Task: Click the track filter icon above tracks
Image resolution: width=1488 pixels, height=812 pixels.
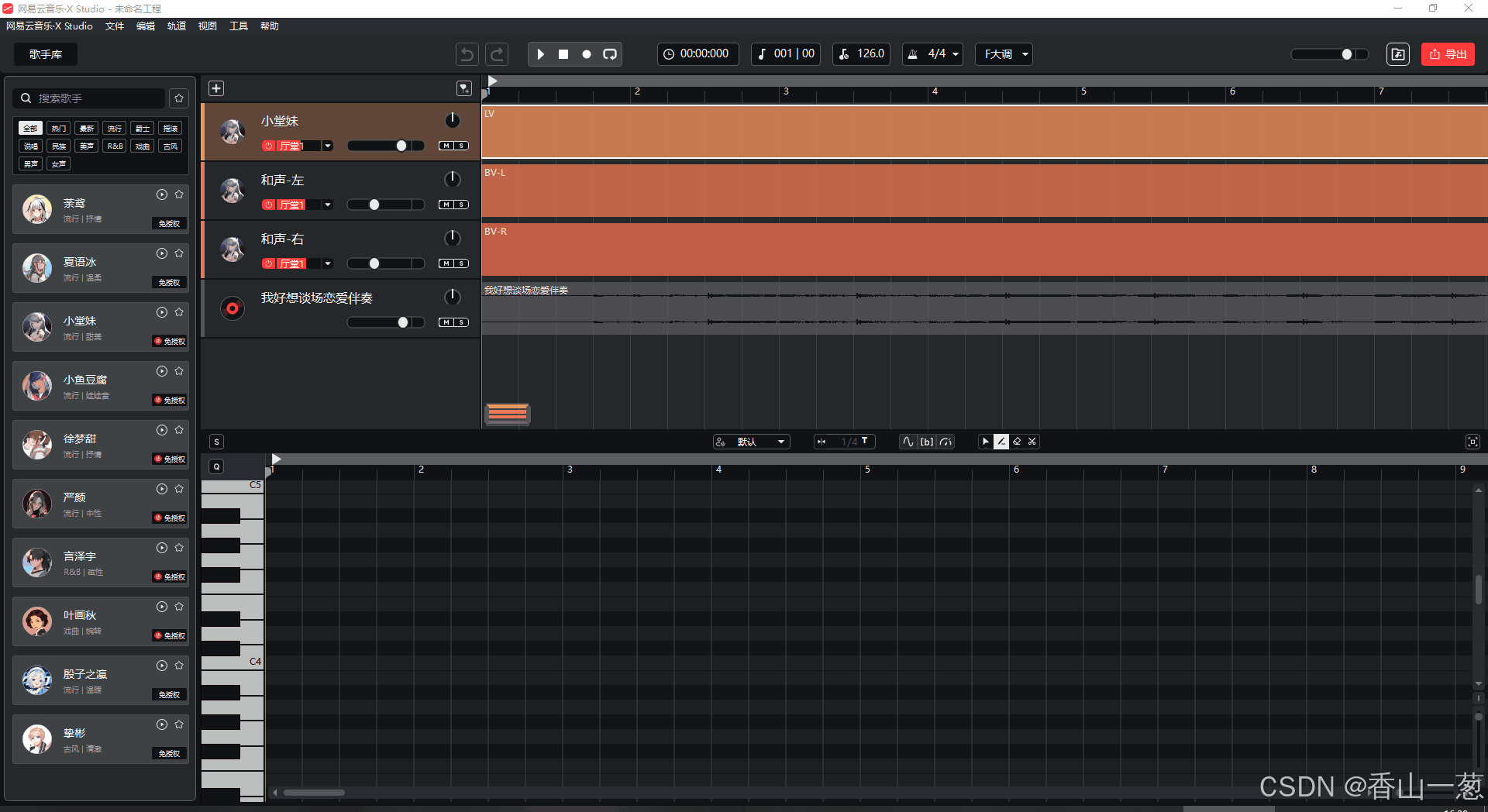Action: pyautogui.click(x=464, y=88)
